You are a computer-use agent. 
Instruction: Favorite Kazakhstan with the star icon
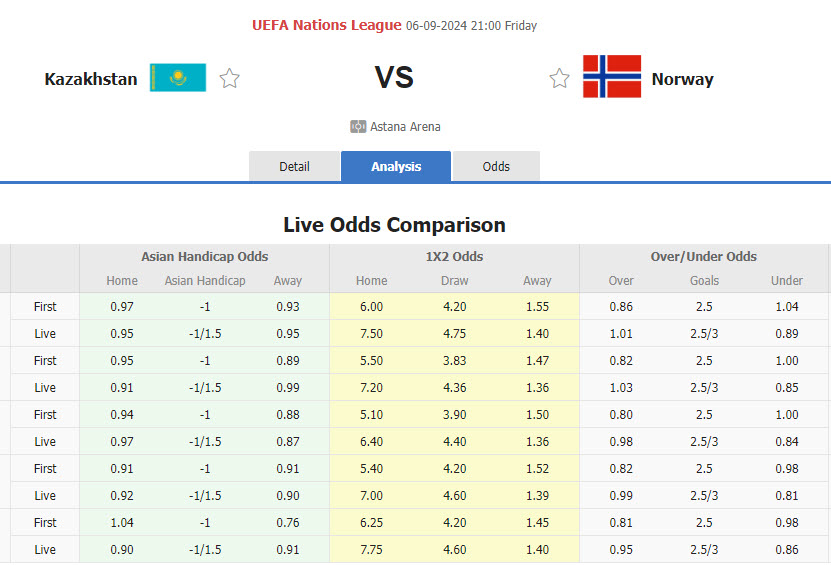(230, 78)
